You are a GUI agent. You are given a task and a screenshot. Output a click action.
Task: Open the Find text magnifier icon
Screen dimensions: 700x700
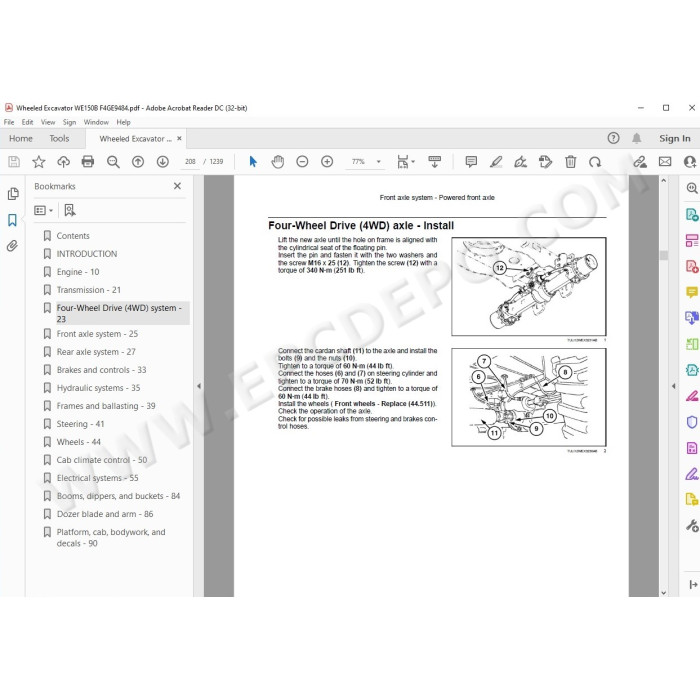tap(113, 162)
